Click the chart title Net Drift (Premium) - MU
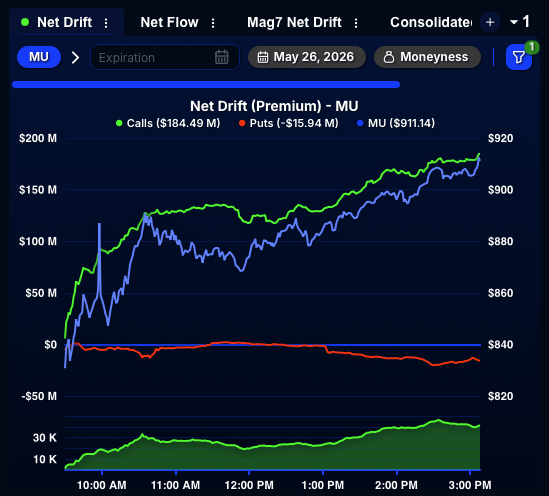549x496 pixels. [274, 106]
